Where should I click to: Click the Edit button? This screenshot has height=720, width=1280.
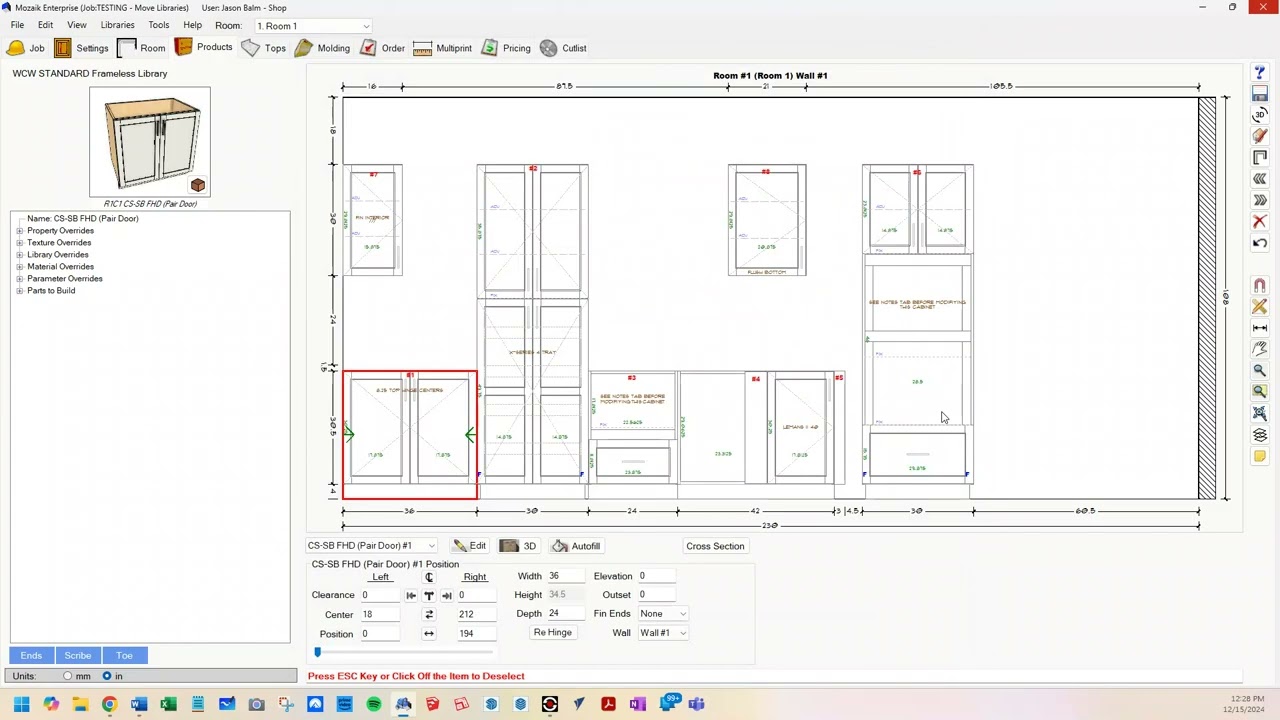(469, 546)
